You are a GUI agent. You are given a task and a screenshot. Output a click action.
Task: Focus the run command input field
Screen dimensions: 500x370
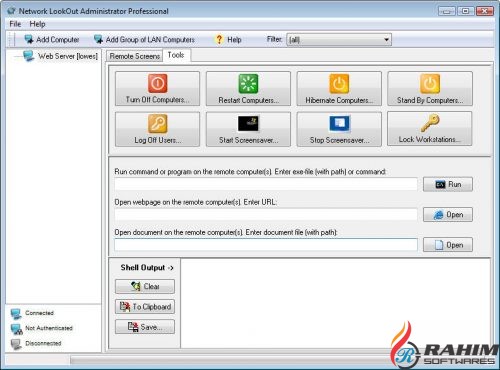point(266,184)
